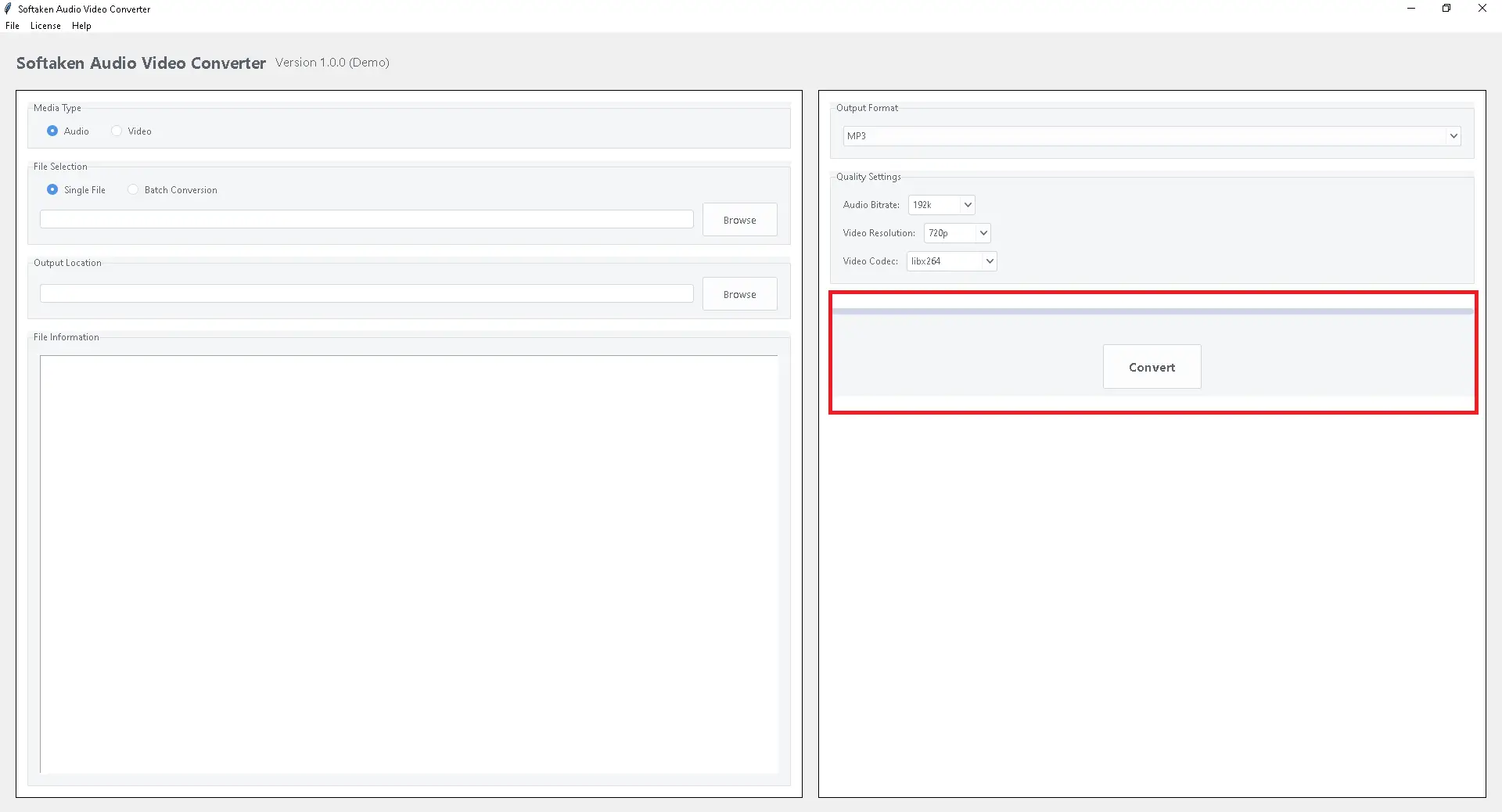
Task: Minimize the converter window
Action: click(x=1411, y=9)
